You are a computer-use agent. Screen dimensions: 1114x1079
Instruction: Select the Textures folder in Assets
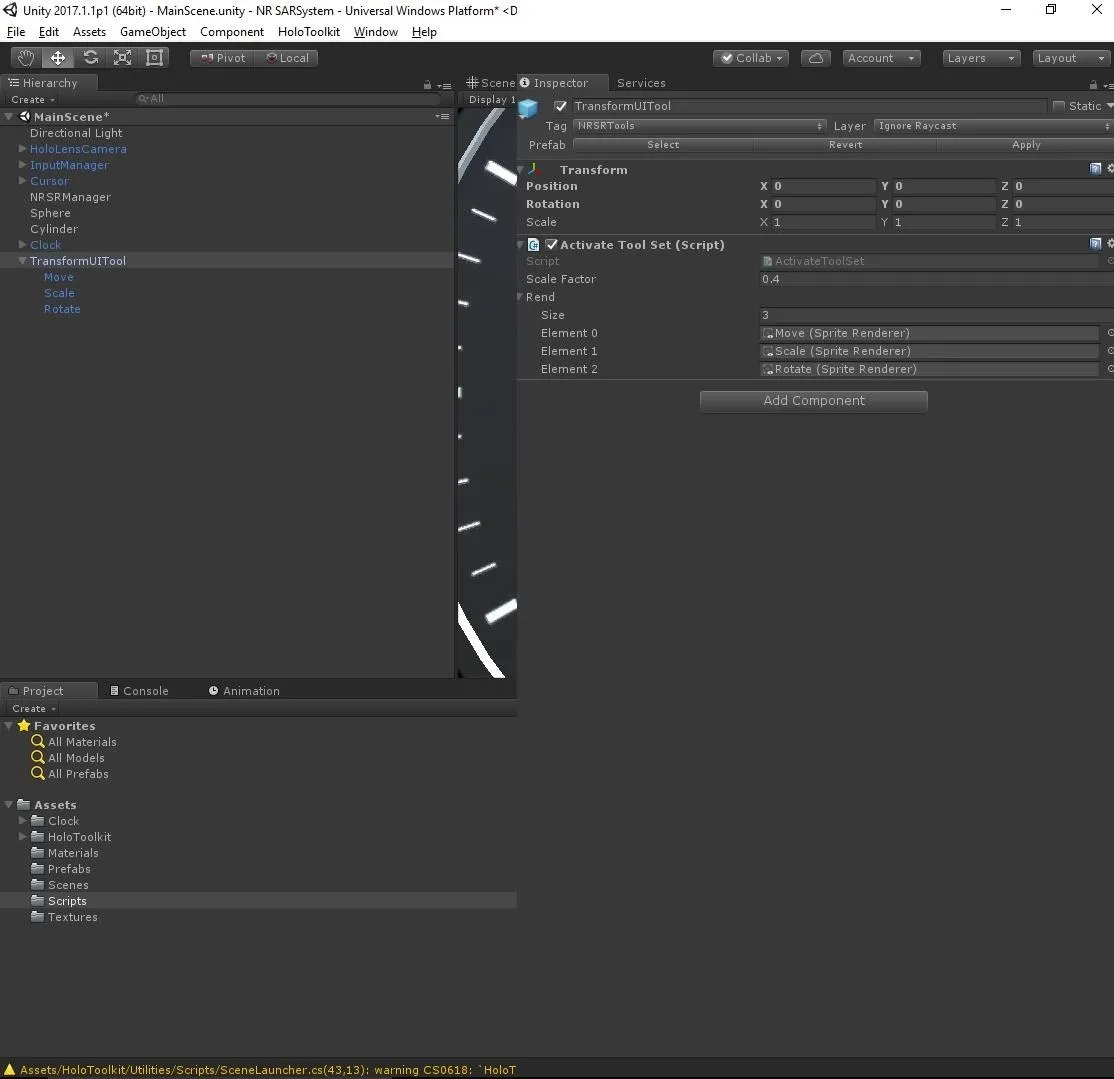click(72, 917)
